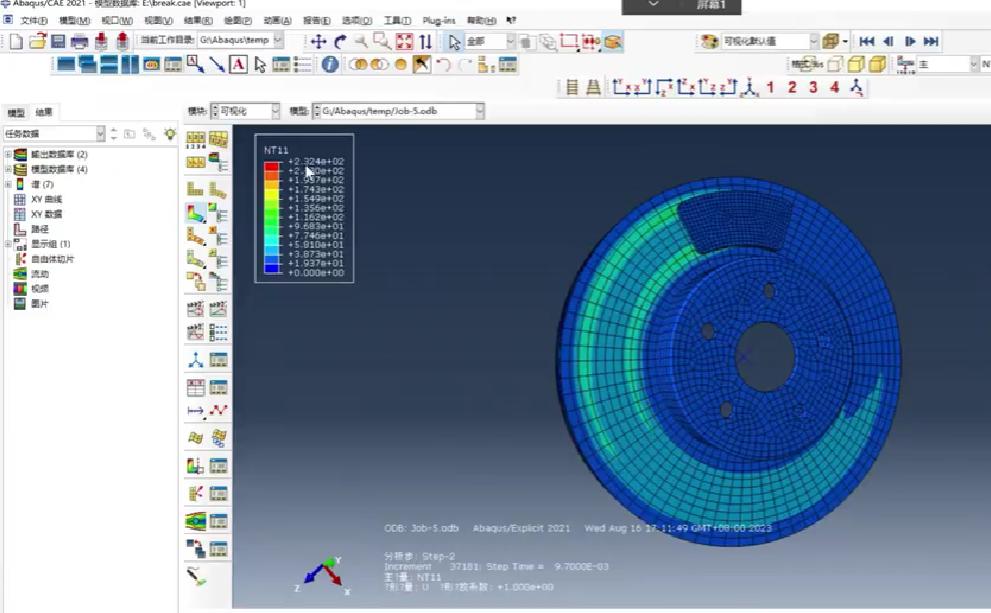Turn off perspective using parallel projection icon
The height and width of the screenshot is (613, 991).
[572, 87]
